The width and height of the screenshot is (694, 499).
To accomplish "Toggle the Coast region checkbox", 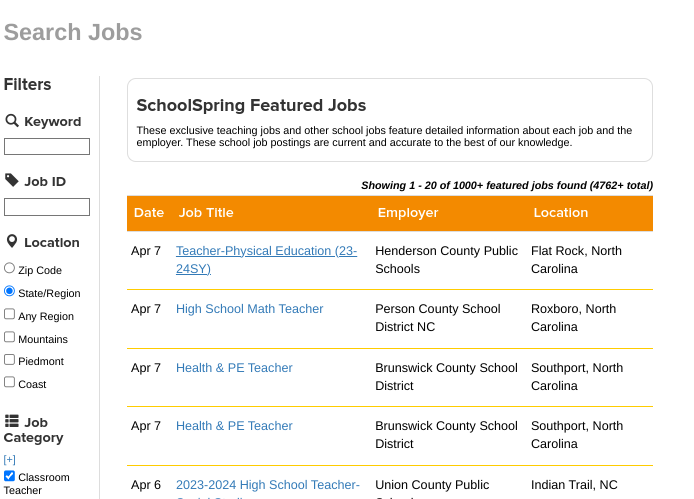I will [10, 382].
